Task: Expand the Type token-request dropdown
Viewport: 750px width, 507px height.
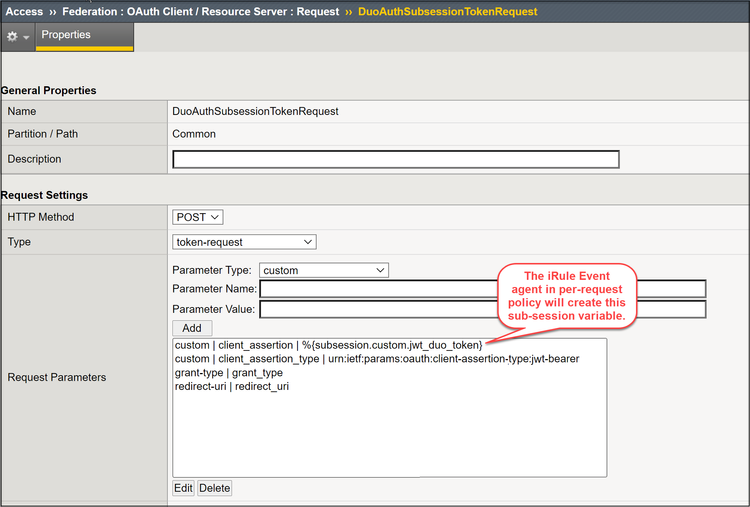Action: click(x=244, y=242)
